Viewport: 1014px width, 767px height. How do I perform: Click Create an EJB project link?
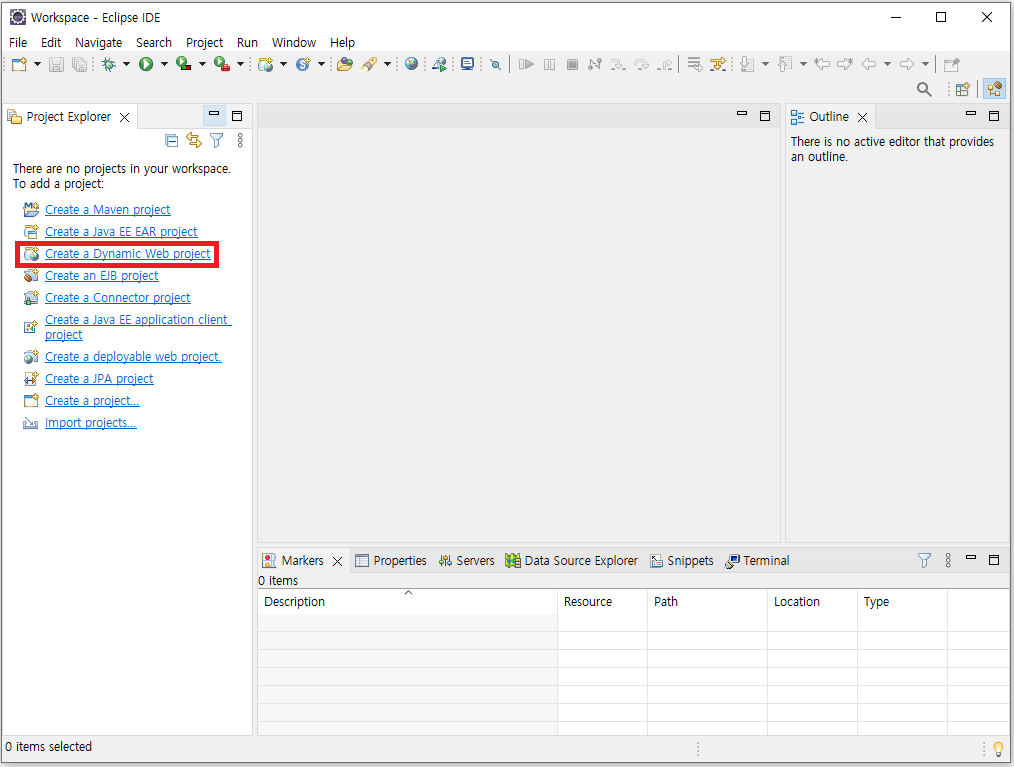(102, 275)
